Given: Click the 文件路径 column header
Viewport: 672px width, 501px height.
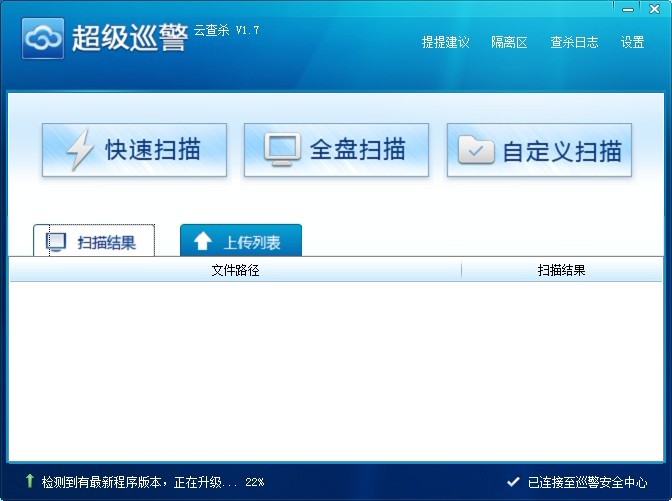Looking at the screenshot, I should tap(235, 270).
